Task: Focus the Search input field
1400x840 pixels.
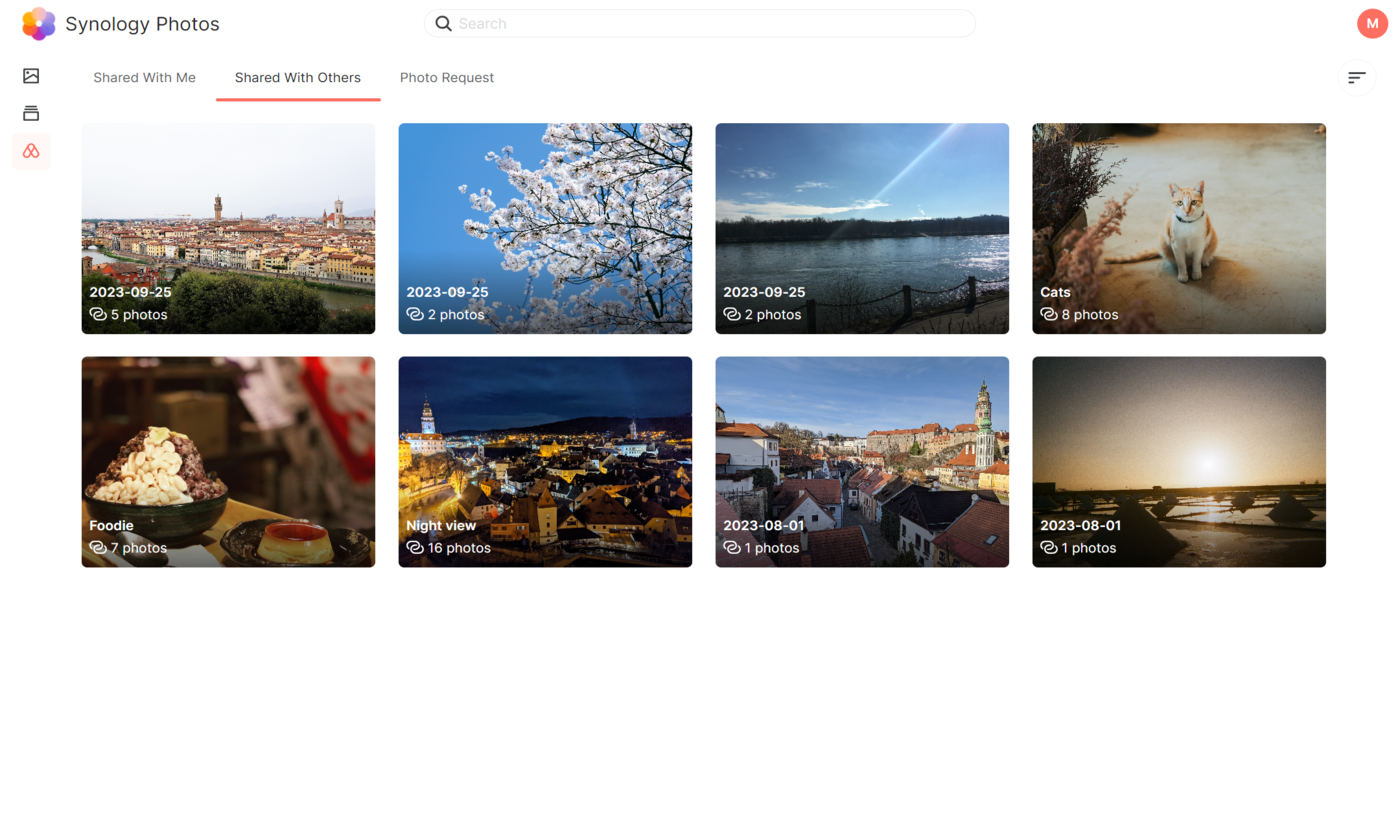Action: pos(700,23)
